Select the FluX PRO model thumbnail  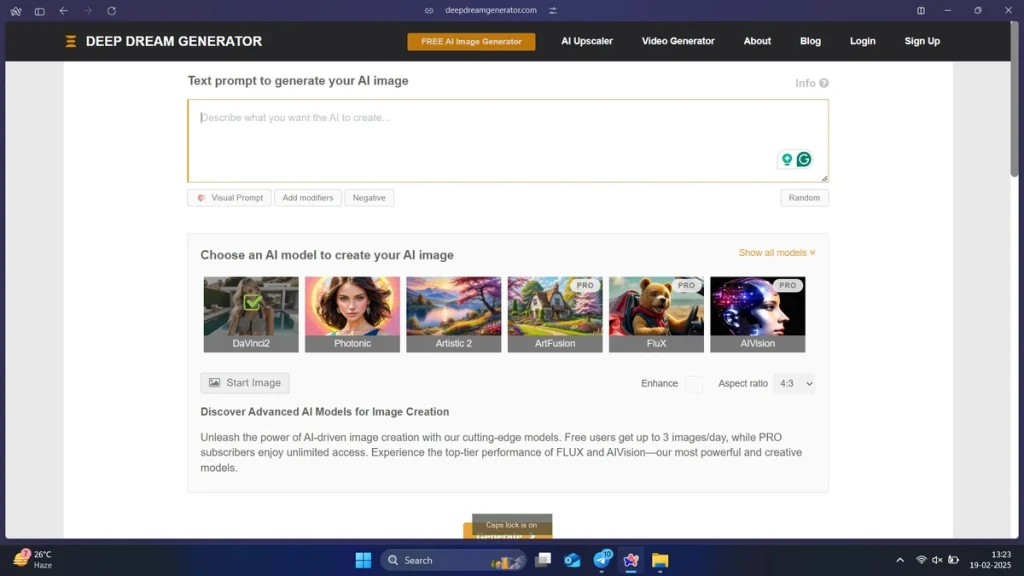pos(656,314)
